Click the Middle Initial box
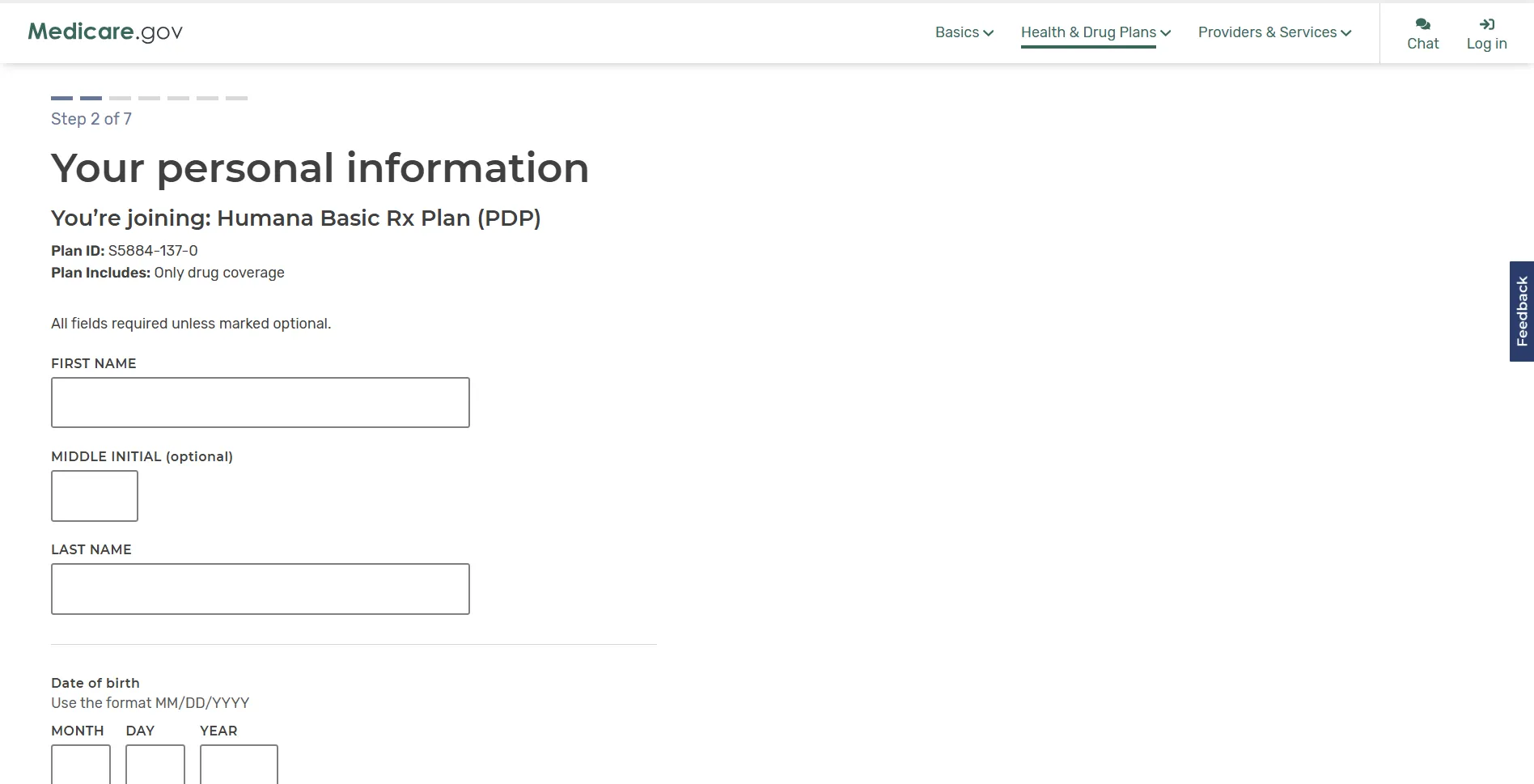1534x784 pixels. [x=95, y=496]
